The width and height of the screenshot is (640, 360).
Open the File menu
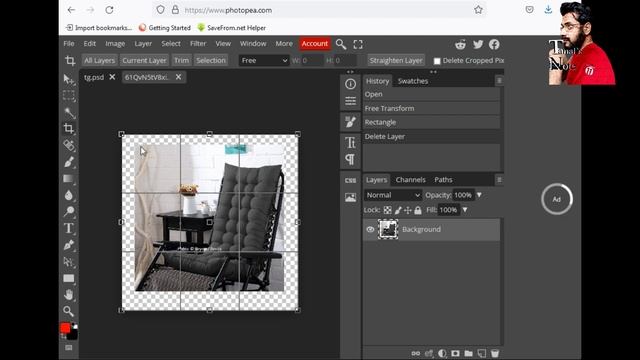pos(69,44)
